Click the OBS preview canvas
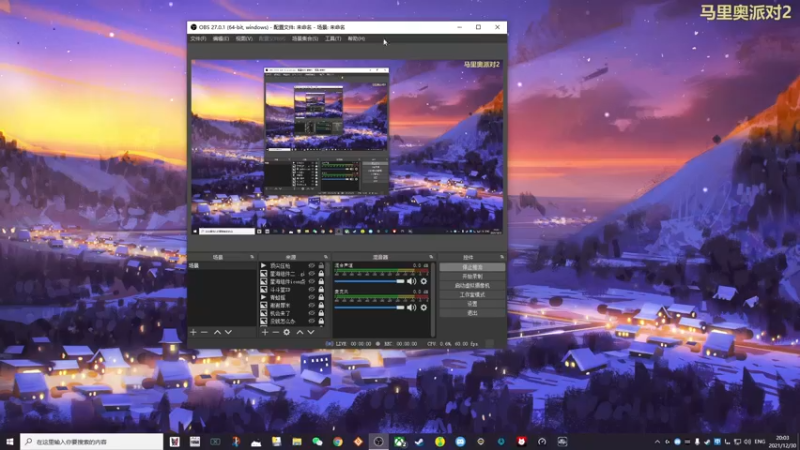Viewport: 800px width, 450px height. click(x=347, y=147)
